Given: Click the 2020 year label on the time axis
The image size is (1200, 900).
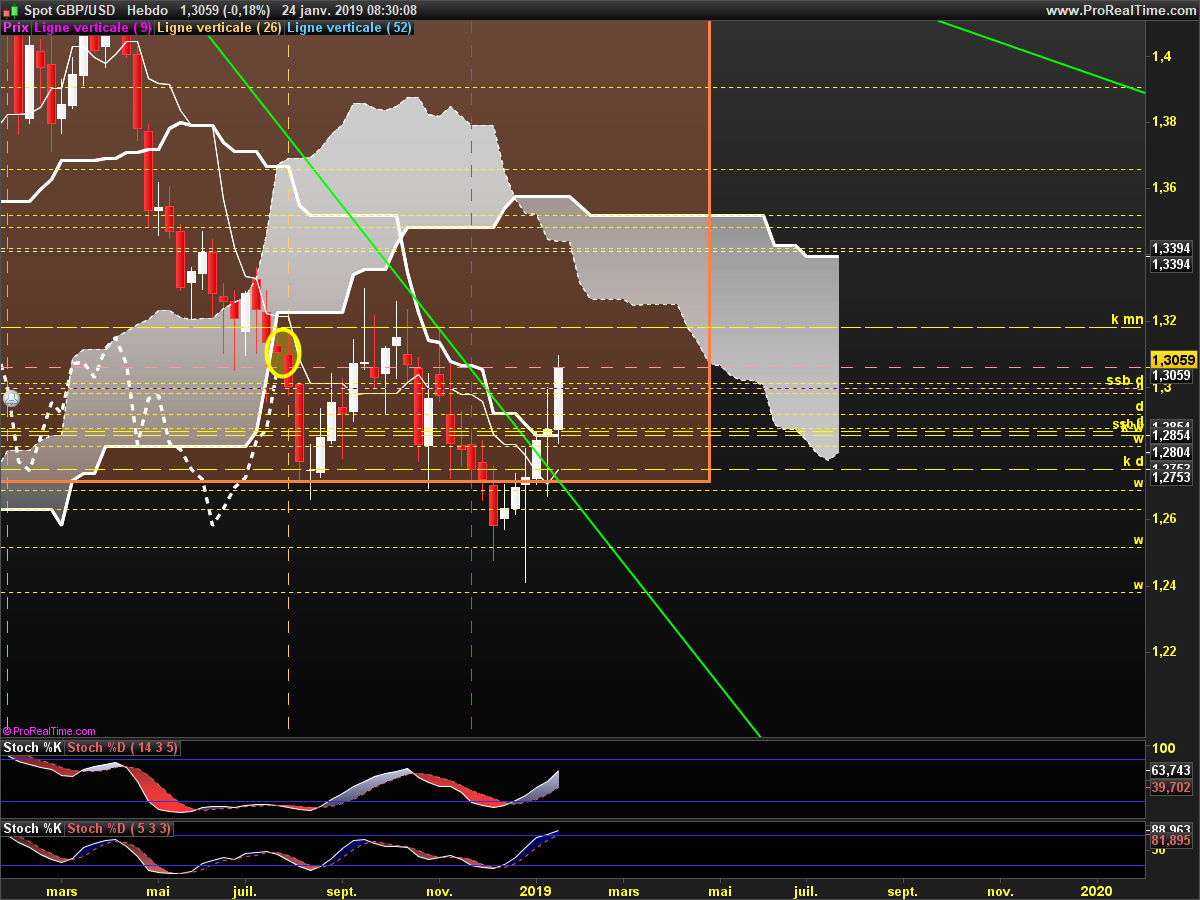Looking at the screenshot, I should (x=1097, y=890).
